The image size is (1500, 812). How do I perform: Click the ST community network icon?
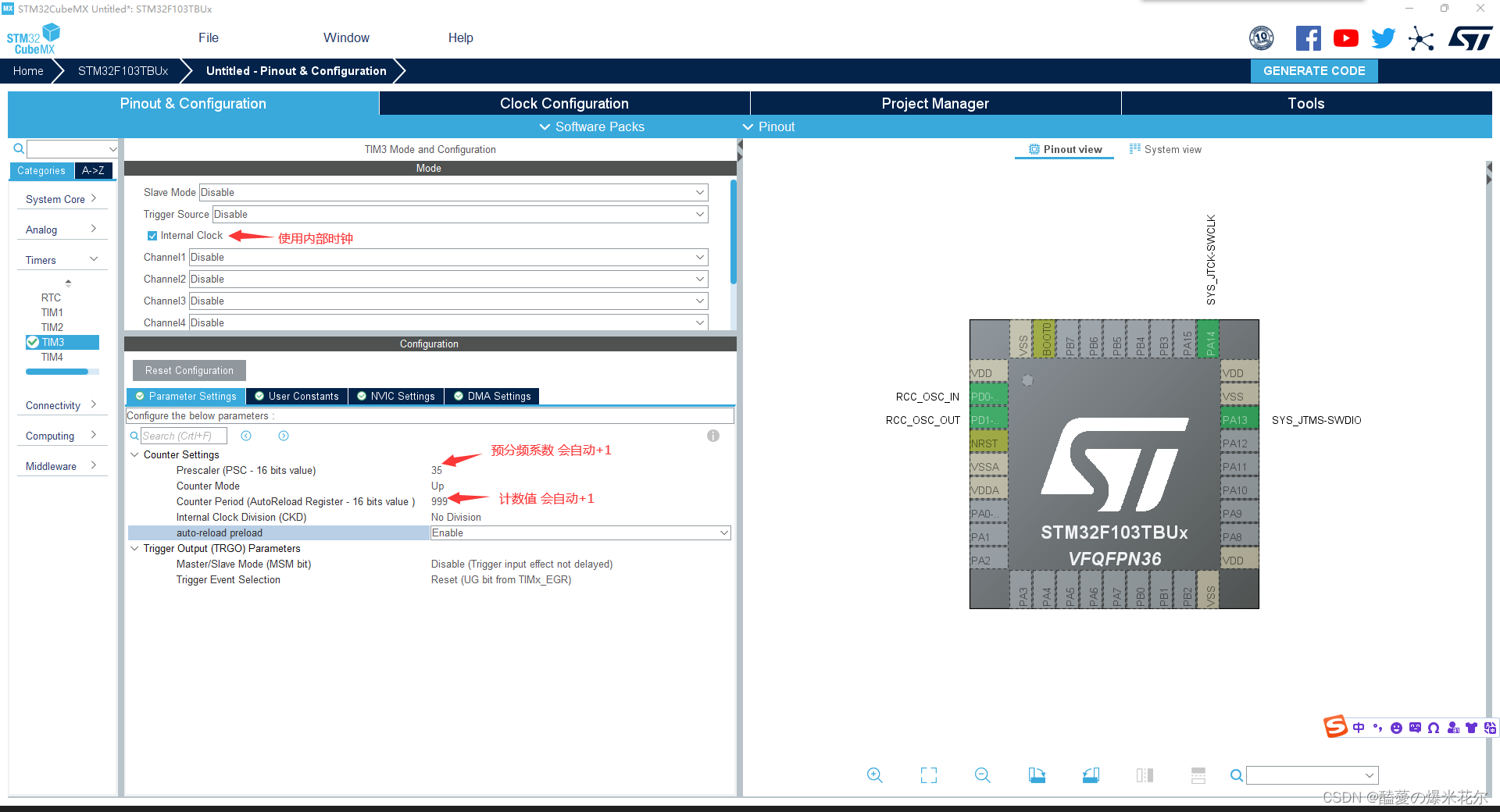tap(1421, 38)
